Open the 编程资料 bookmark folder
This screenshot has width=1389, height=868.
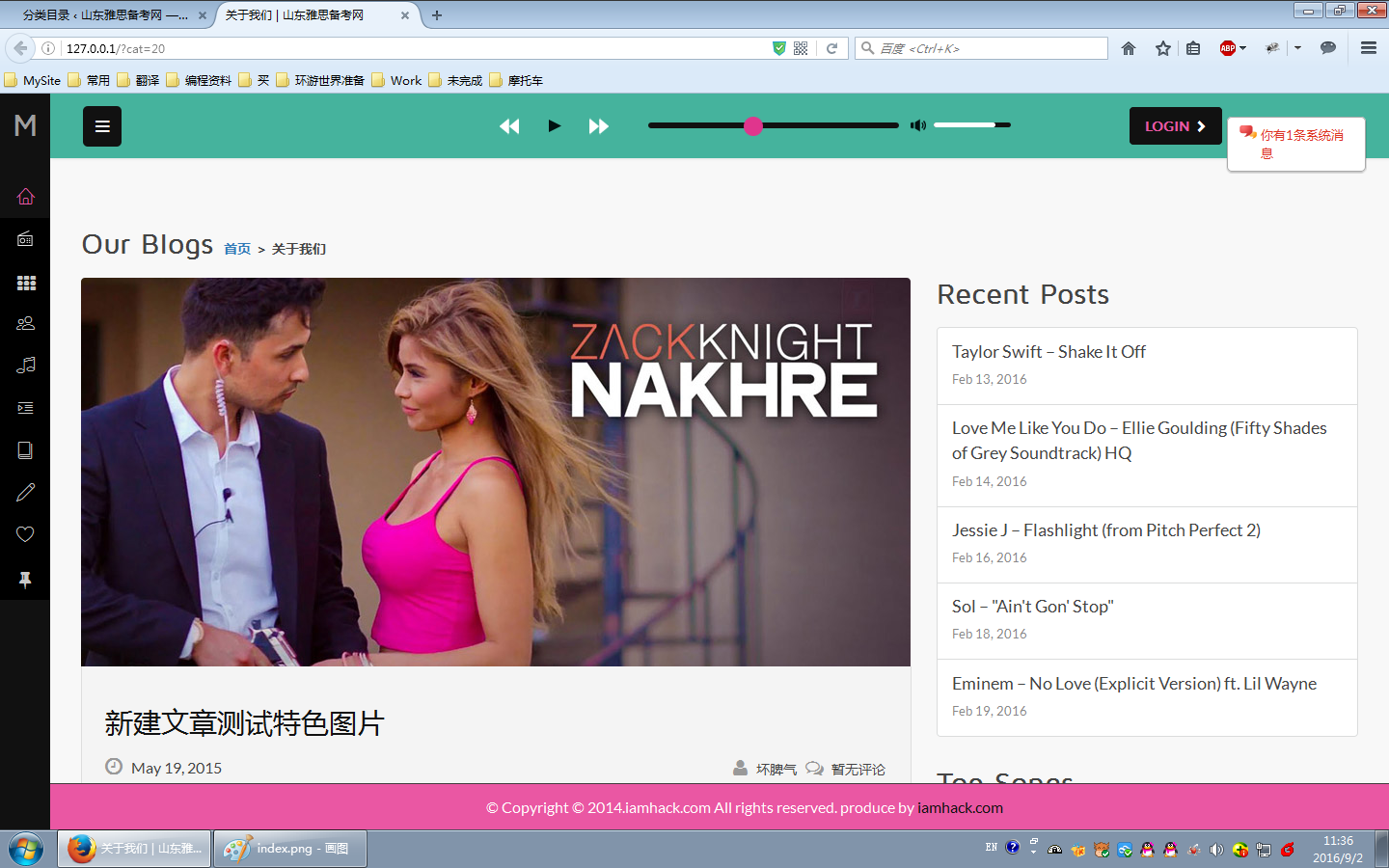pyautogui.click(x=199, y=80)
